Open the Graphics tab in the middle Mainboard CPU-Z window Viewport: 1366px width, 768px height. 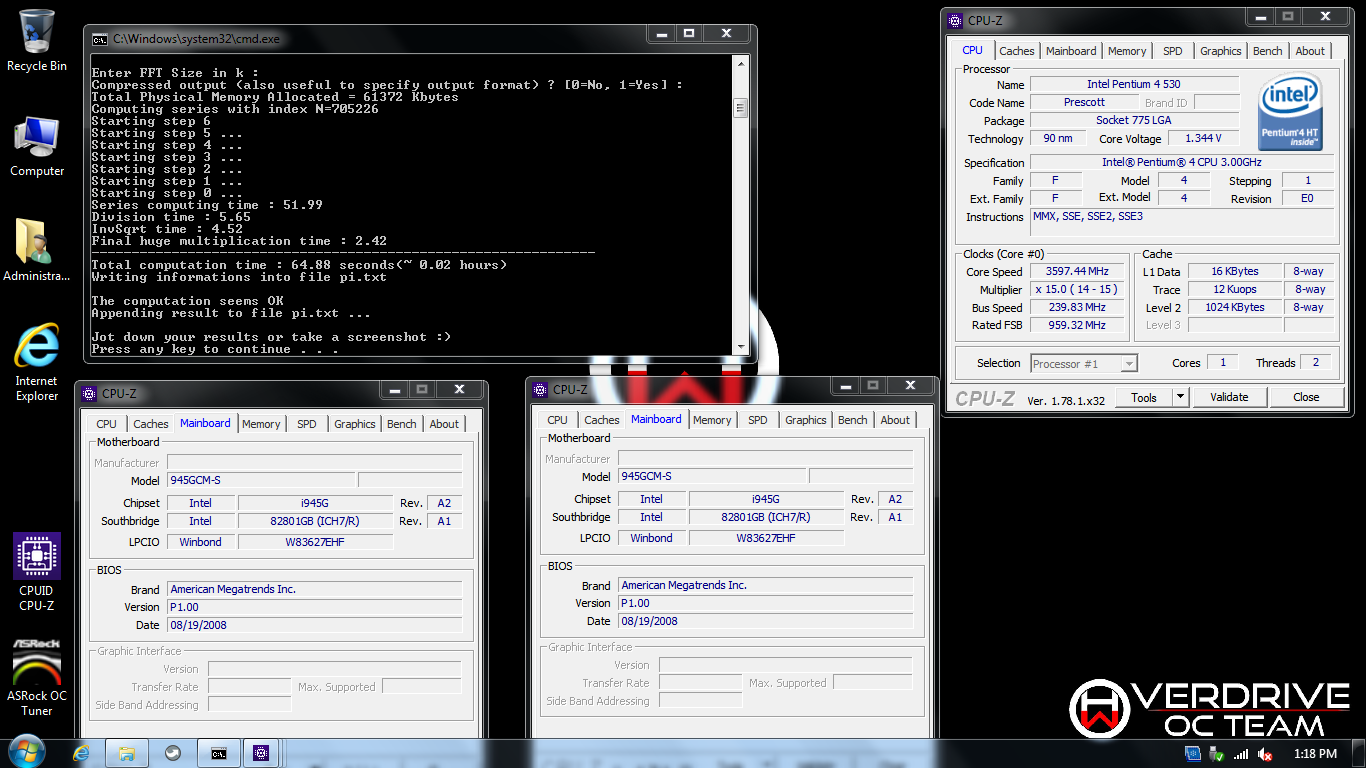pos(806,420)
